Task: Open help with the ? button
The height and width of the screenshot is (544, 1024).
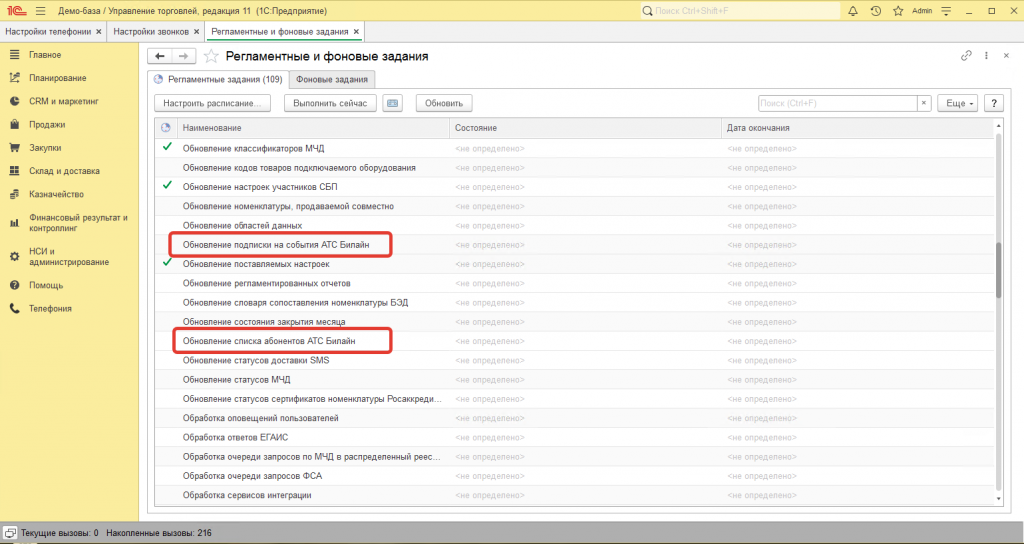Action: tap(994, 103)
